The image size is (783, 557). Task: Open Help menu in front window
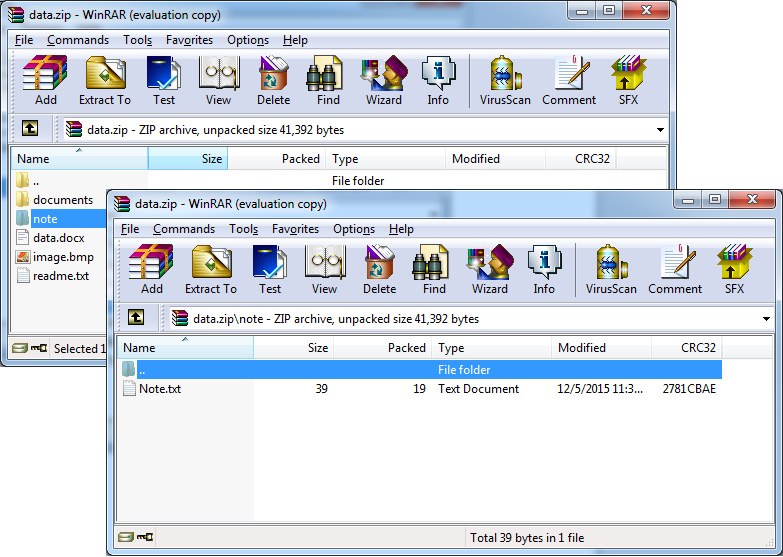click(401, 229)
